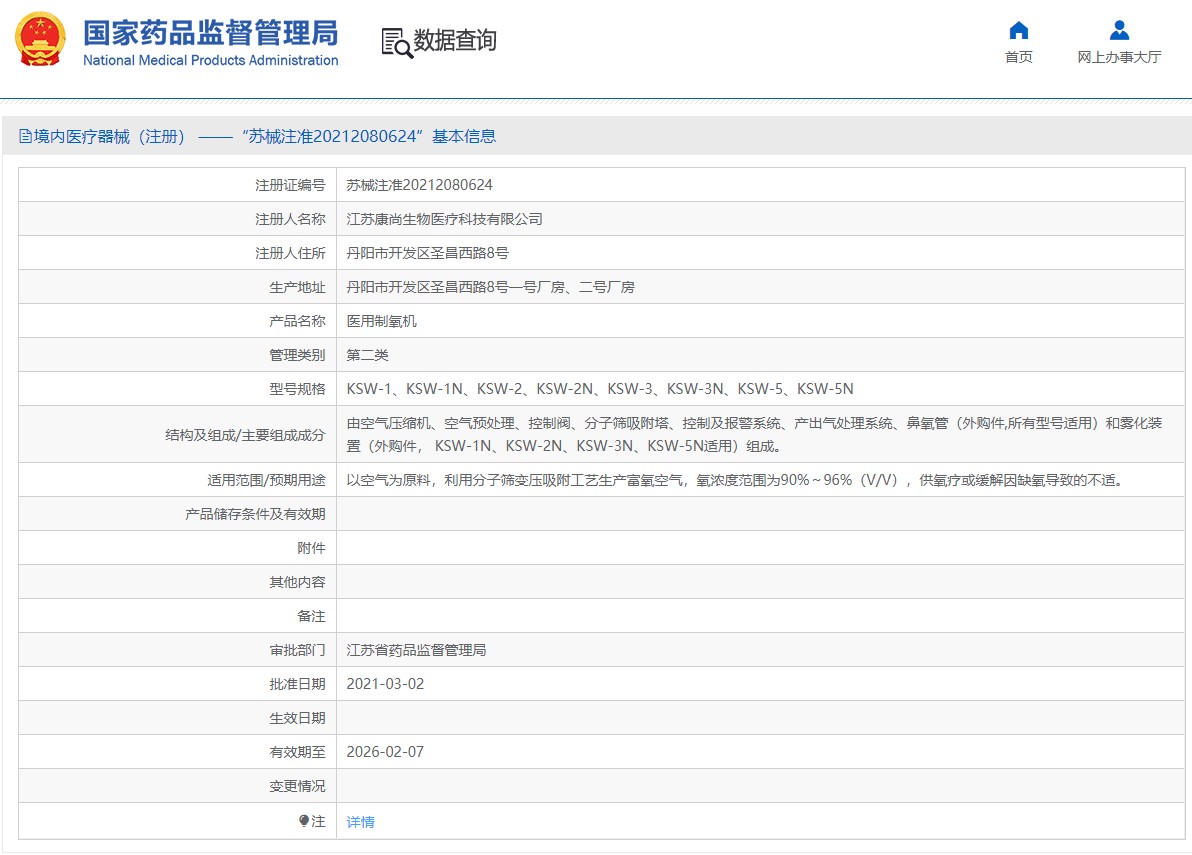Click 网上办事大厅 text link
Image resolution: width=1192 pixels, height=855 pixels.
[1119, 57]
